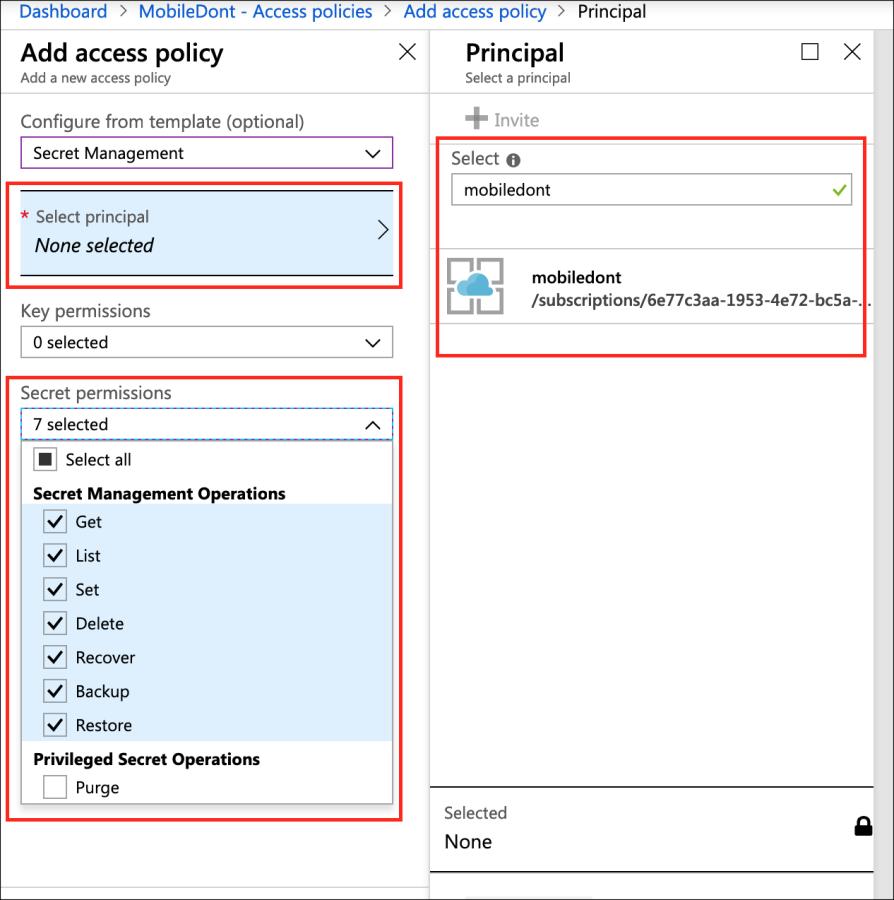This screenshot has height=900, width=894.
Task: Click the mobiledont search input field
Action: (651, 189)
